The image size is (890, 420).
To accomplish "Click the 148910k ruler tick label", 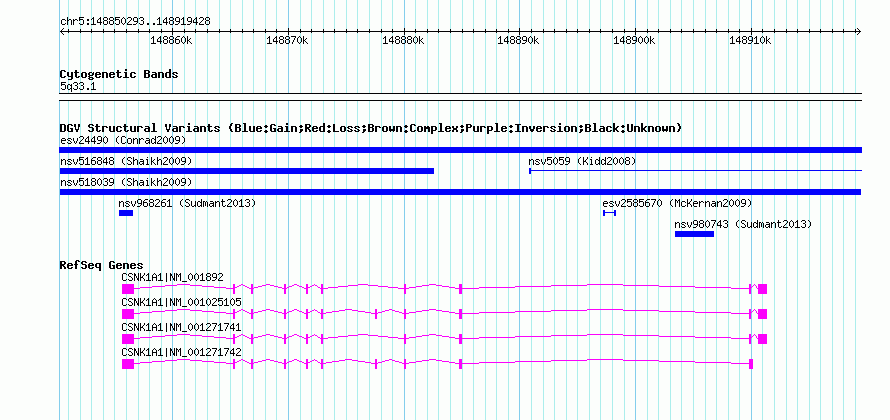I will point(750,40).
